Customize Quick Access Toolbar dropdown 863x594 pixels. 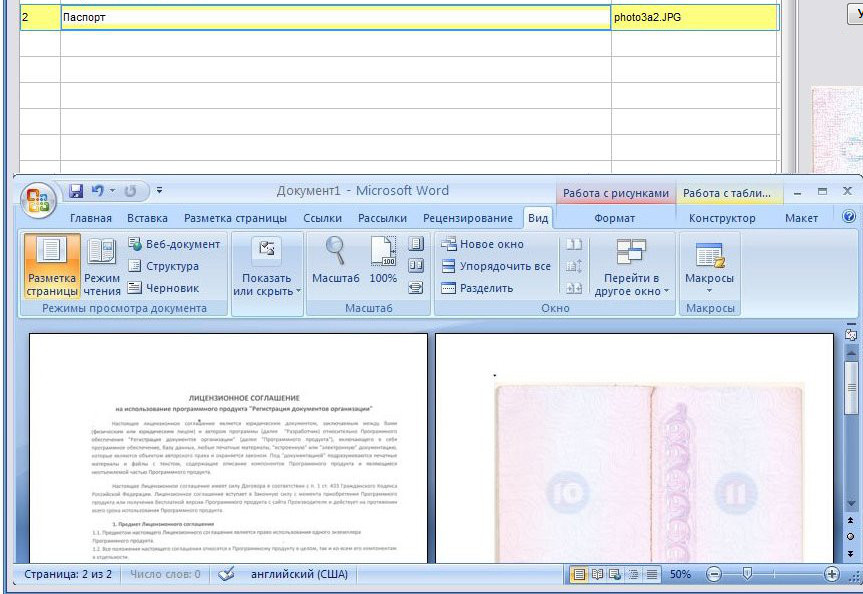coord(159,190)
